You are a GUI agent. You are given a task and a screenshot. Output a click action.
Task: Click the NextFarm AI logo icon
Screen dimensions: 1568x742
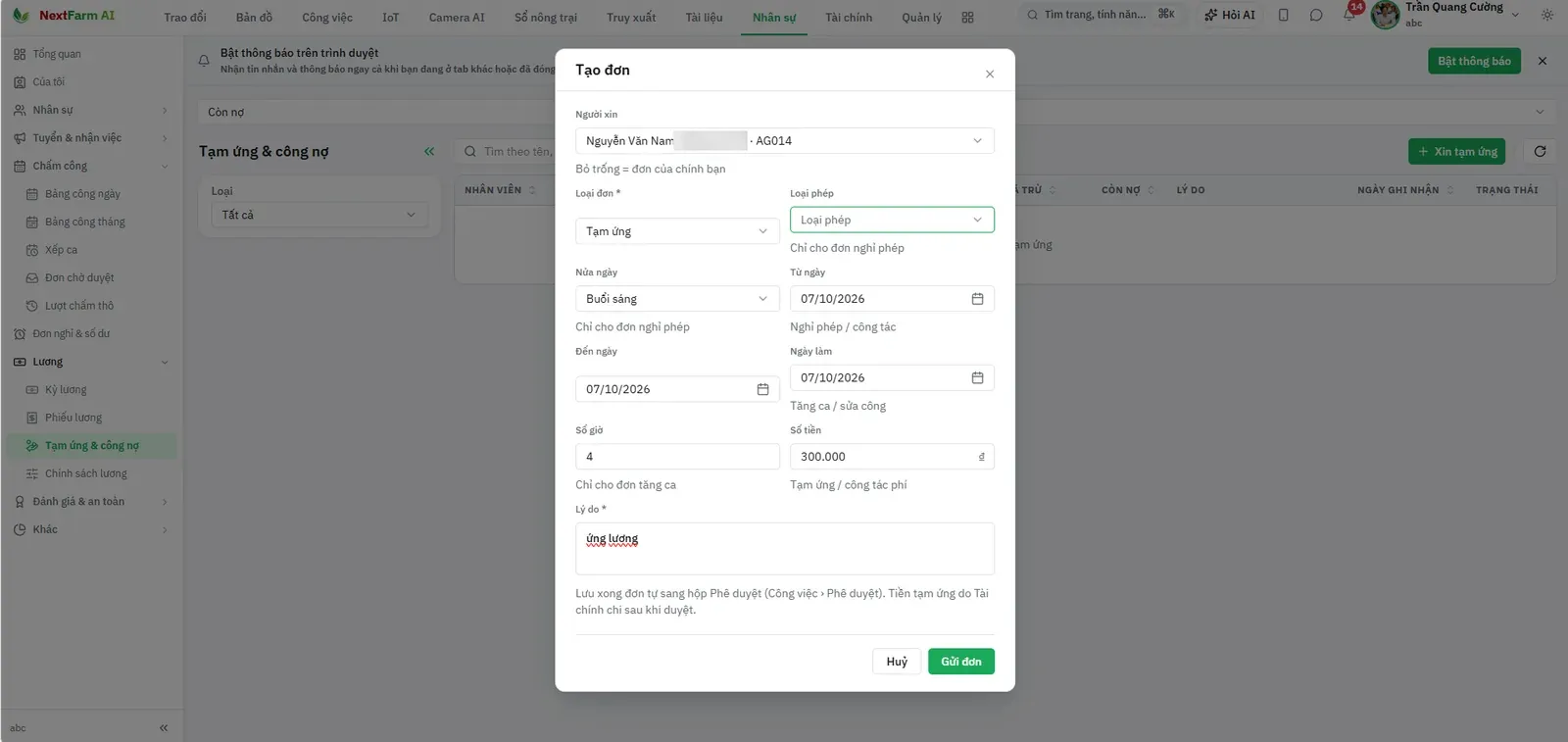21,16
